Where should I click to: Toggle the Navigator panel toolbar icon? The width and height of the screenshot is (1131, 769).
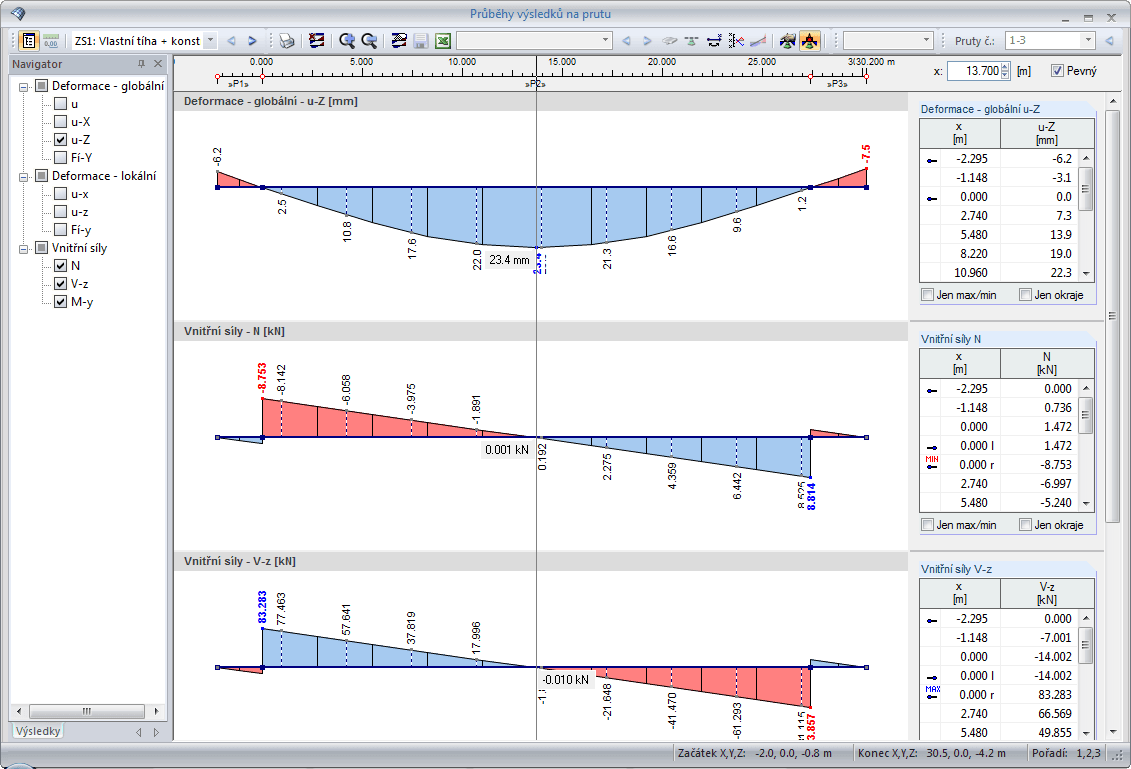pyautogui.click(x=28, y=40)
